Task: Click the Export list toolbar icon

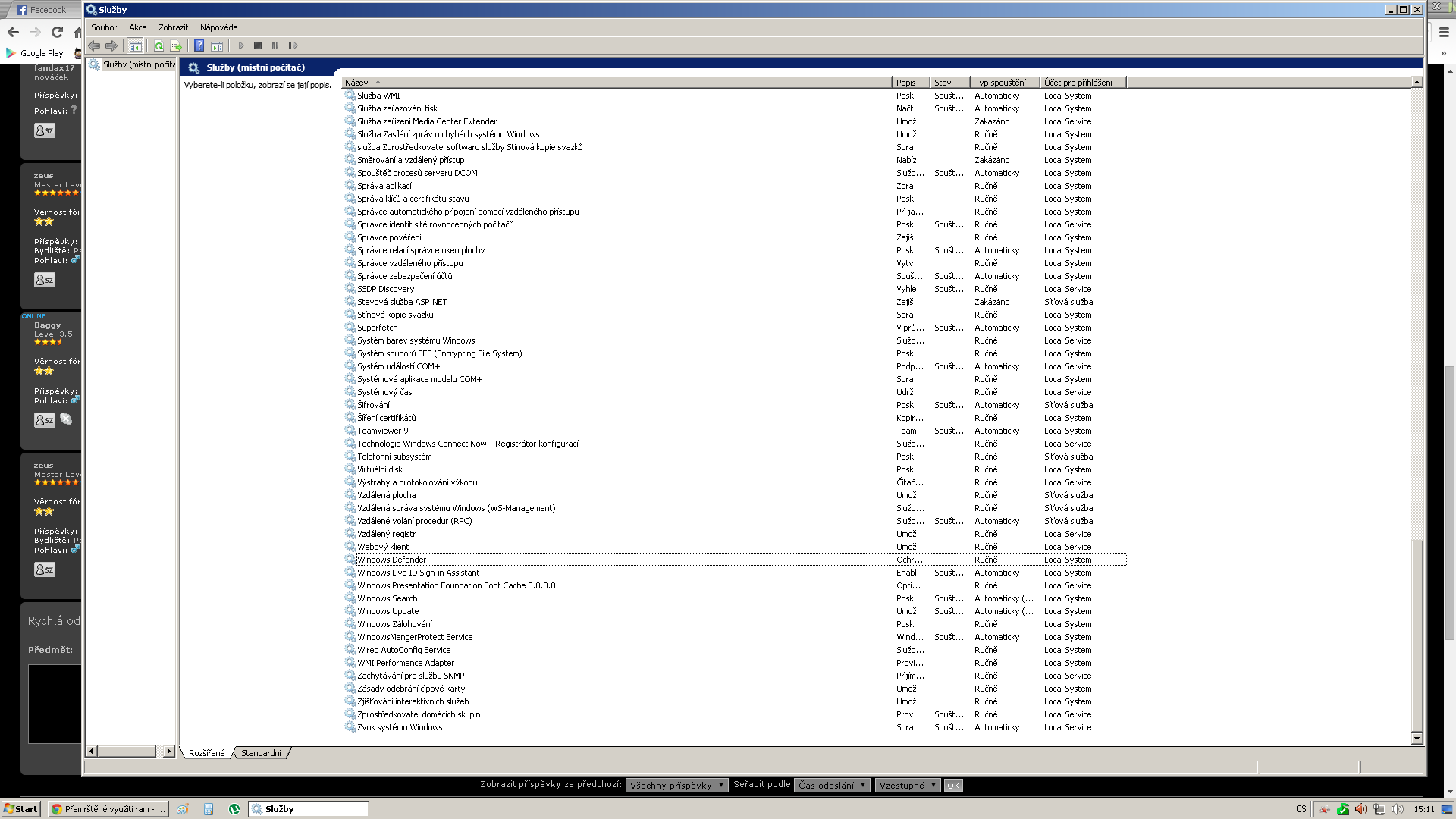Action: (x=176, y=46)
